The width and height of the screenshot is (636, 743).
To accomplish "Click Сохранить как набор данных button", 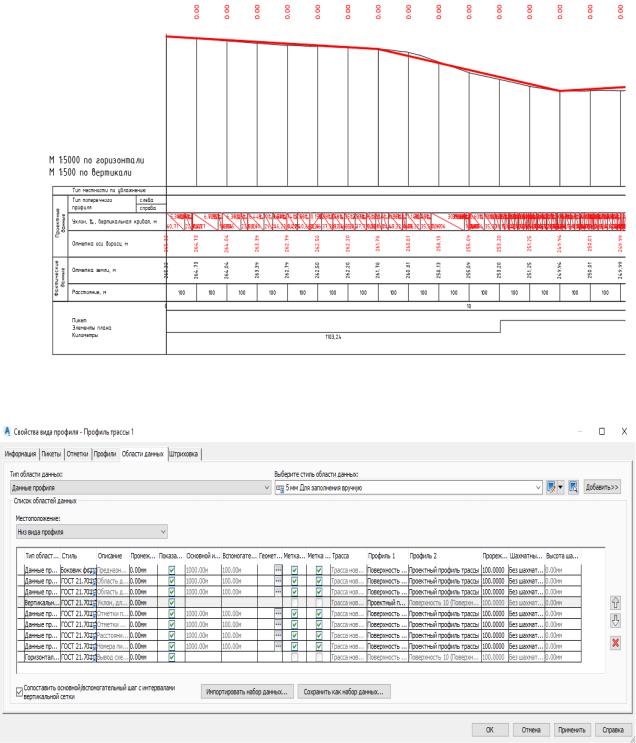I will pos(344,692).
